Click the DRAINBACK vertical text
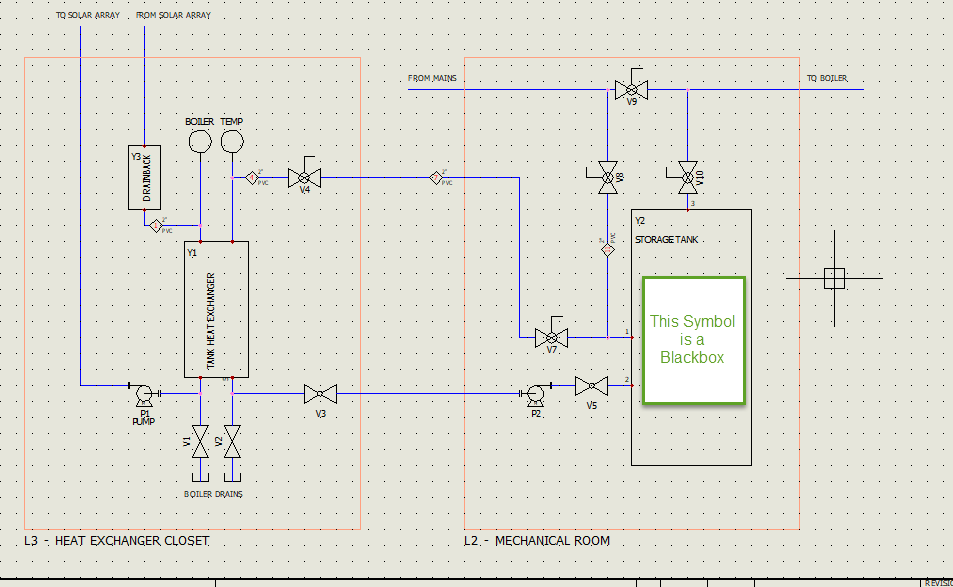953x587 pixels. (x=146, y=177)
